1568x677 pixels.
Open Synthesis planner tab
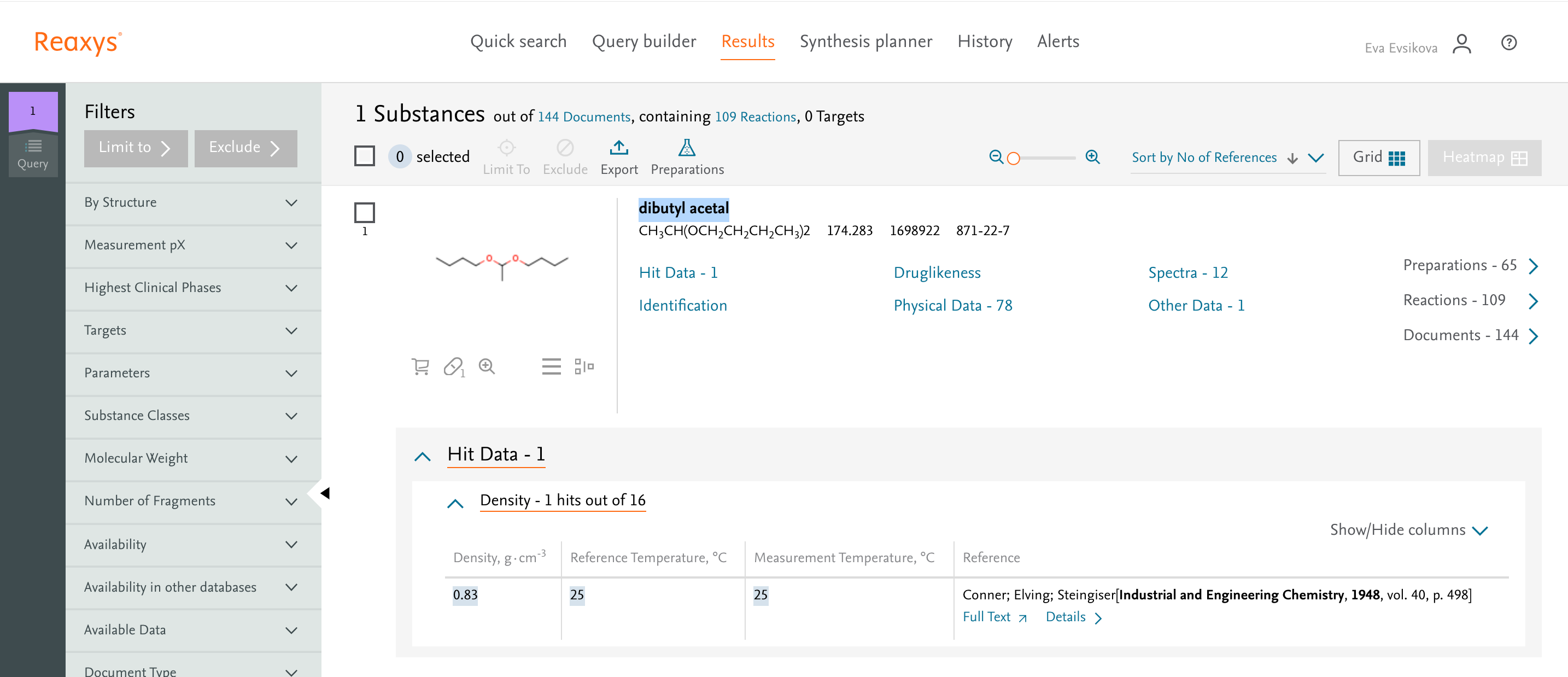(x=865, y=42)
